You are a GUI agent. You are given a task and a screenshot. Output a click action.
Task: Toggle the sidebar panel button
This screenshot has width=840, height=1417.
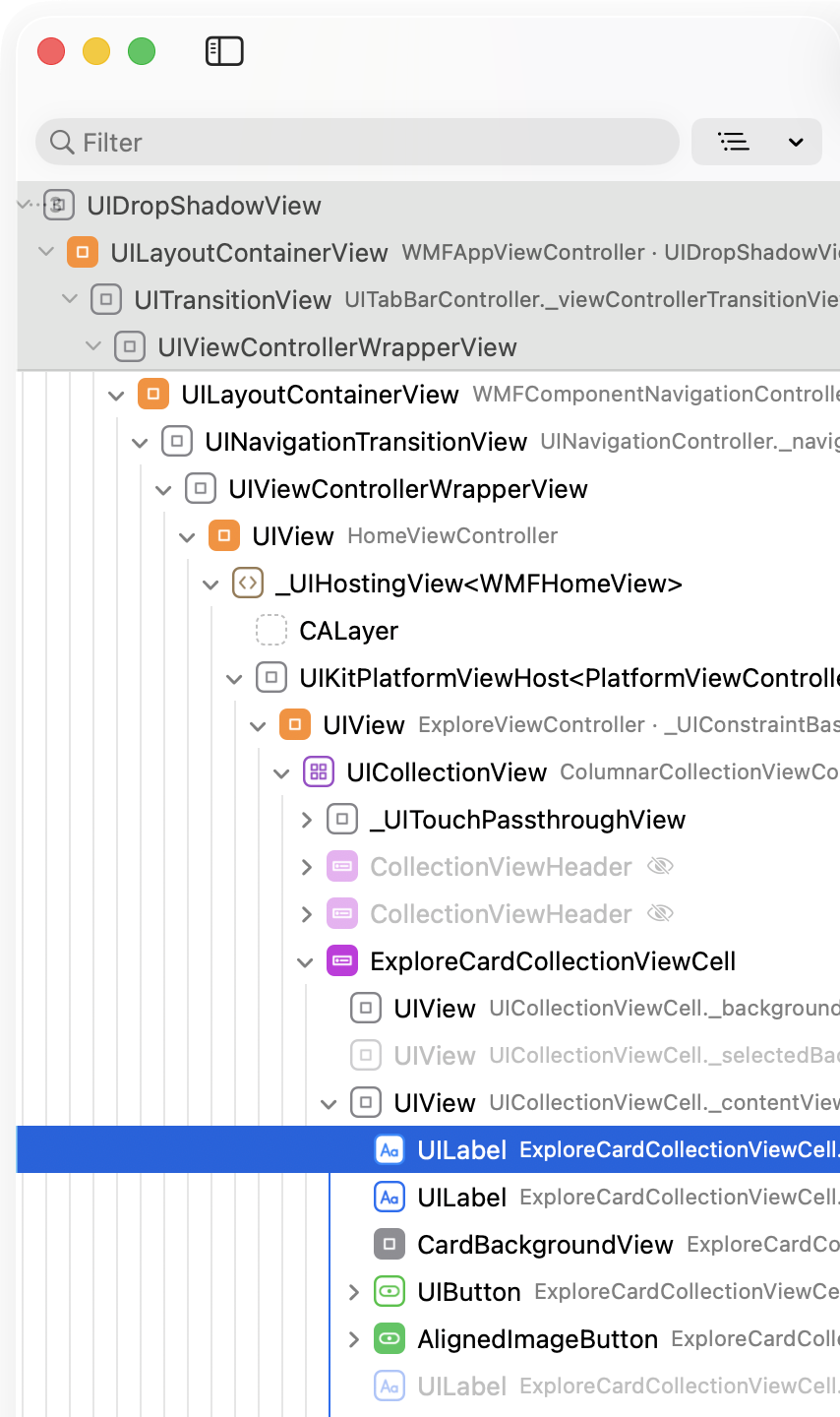[x=224, y=51]
